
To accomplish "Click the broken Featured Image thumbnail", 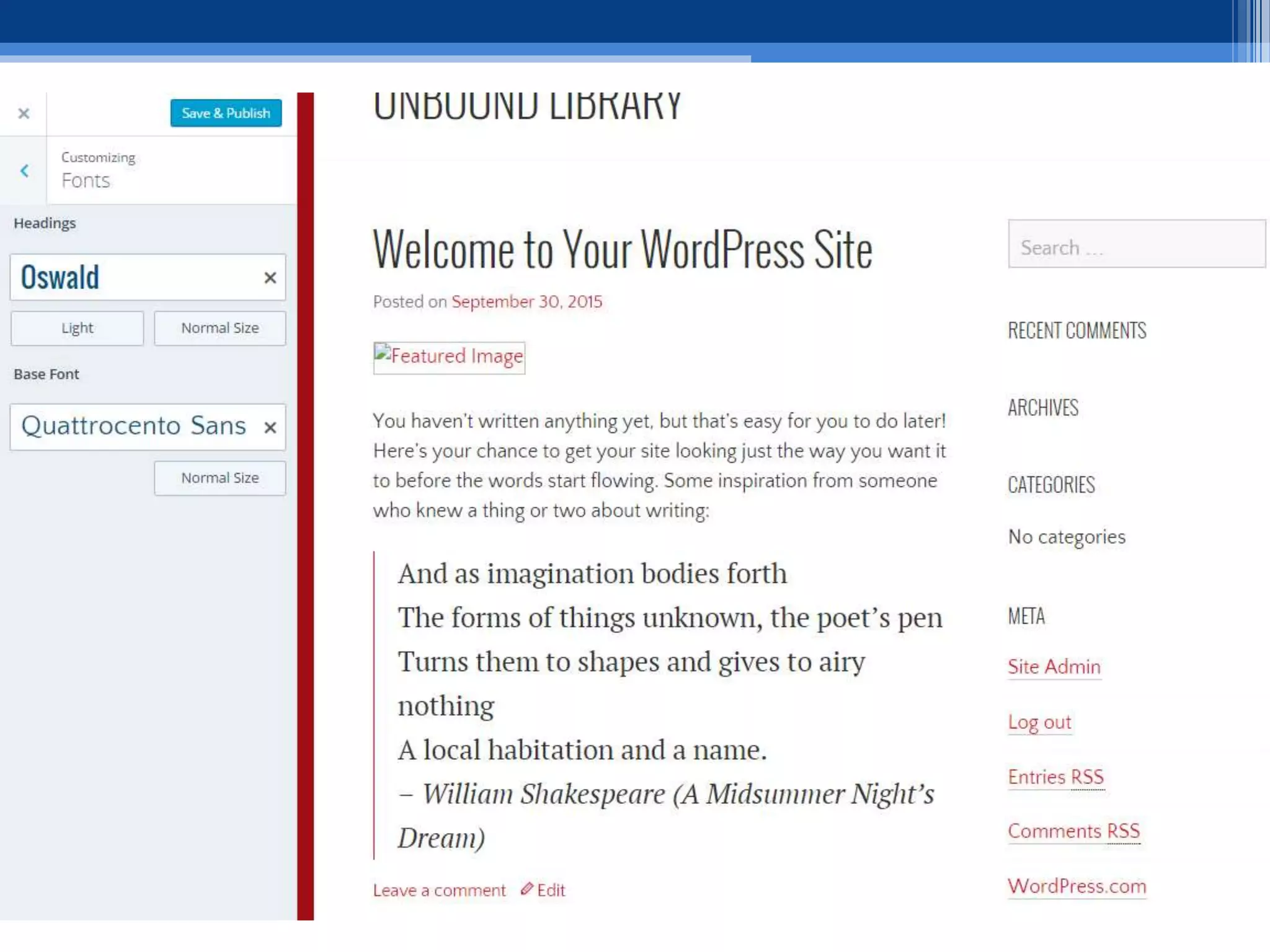I will 449,358.
